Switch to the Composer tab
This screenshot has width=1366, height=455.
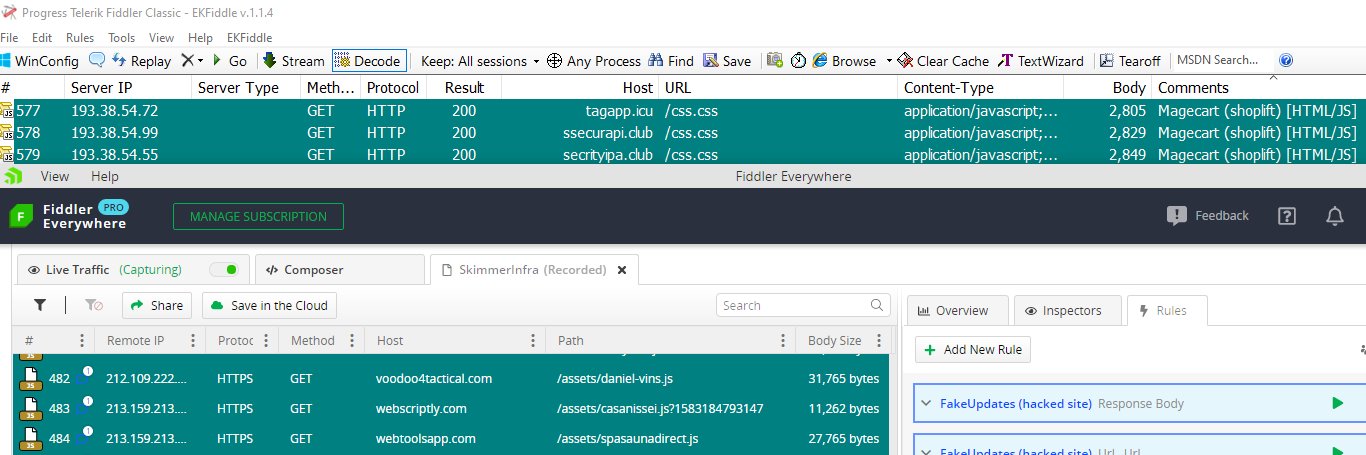(340, 269)
